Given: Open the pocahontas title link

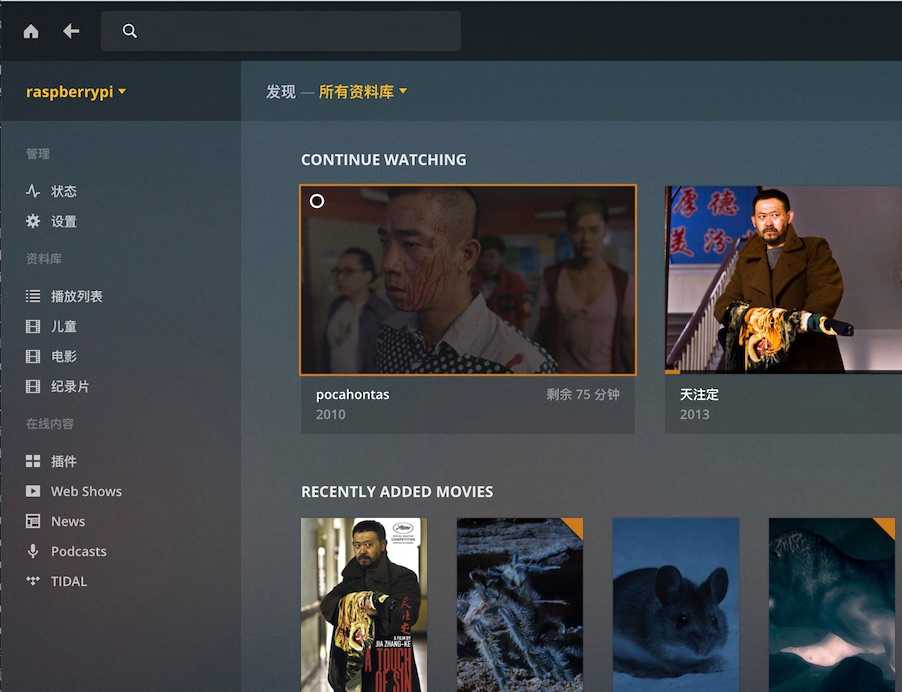Looking at the screenshot, I should [353, 395].
